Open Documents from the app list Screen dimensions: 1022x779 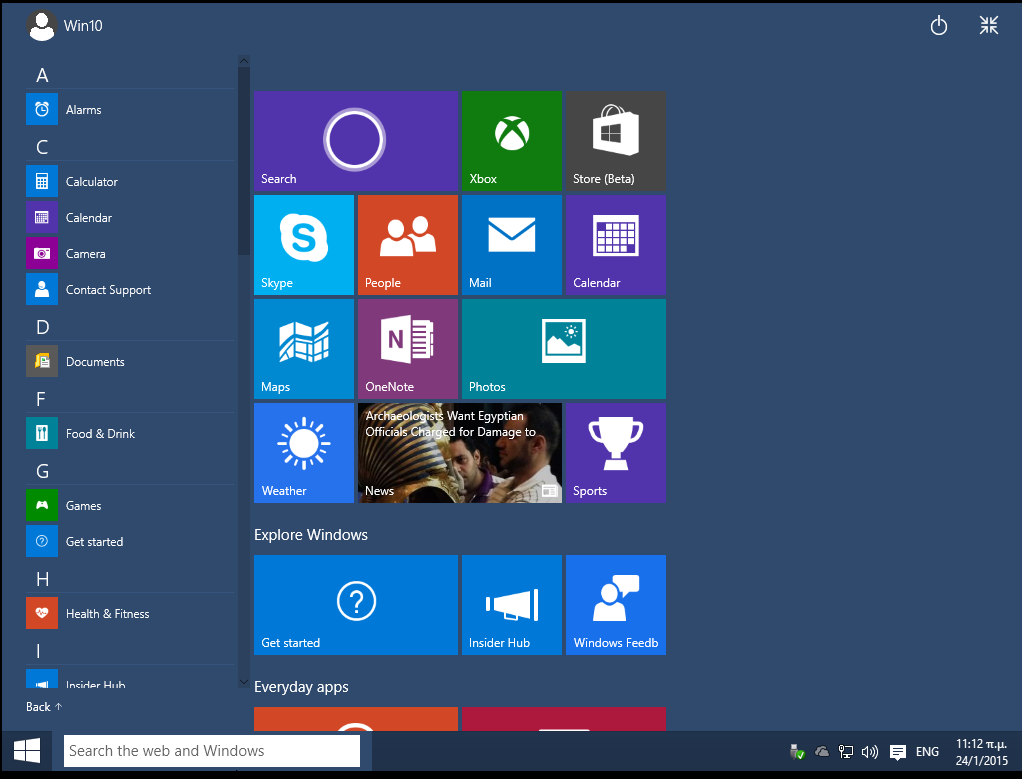click(x=130, y=361)
